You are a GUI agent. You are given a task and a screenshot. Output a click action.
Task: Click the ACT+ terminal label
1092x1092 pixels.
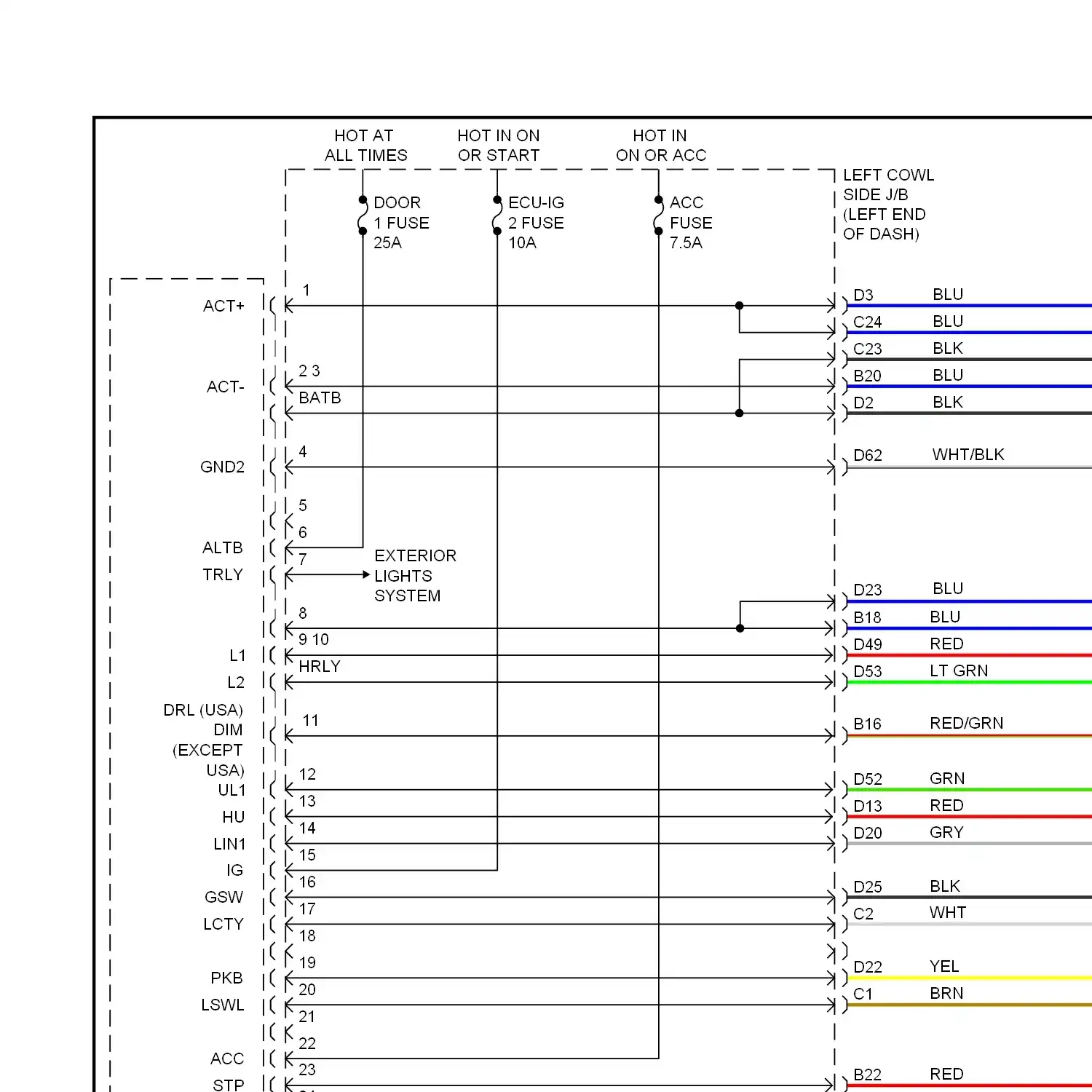point(223,306)
